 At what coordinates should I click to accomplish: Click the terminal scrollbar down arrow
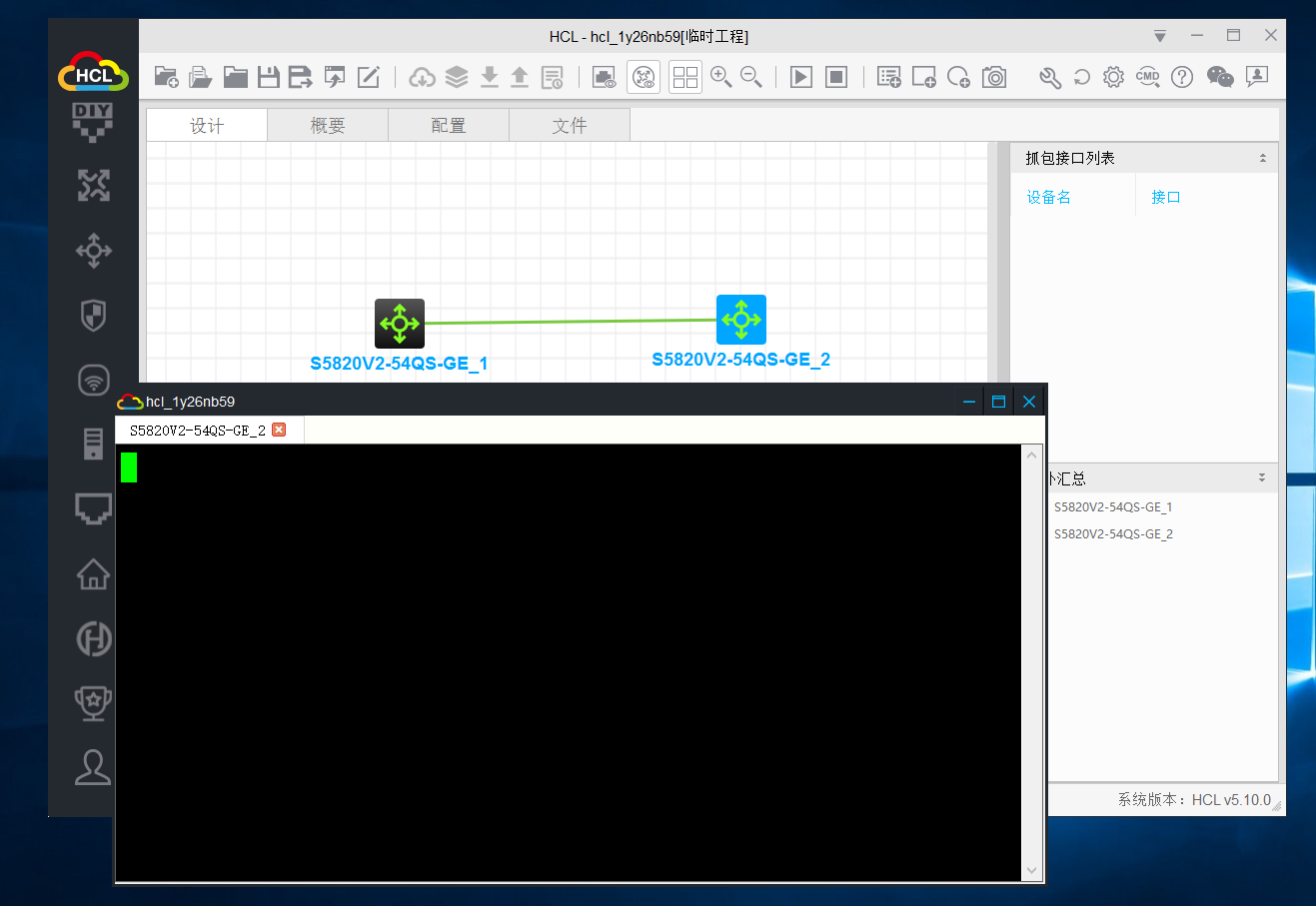coord(1032,871)
